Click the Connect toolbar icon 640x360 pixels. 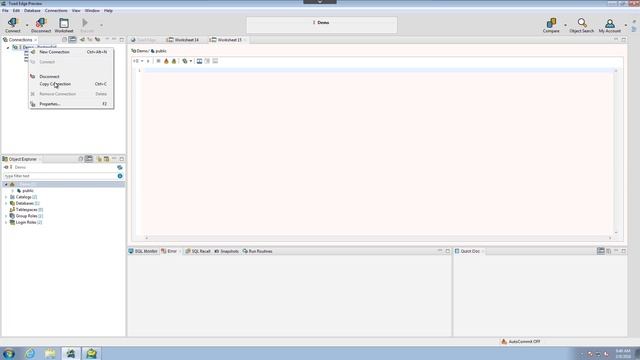pos(13,25)
